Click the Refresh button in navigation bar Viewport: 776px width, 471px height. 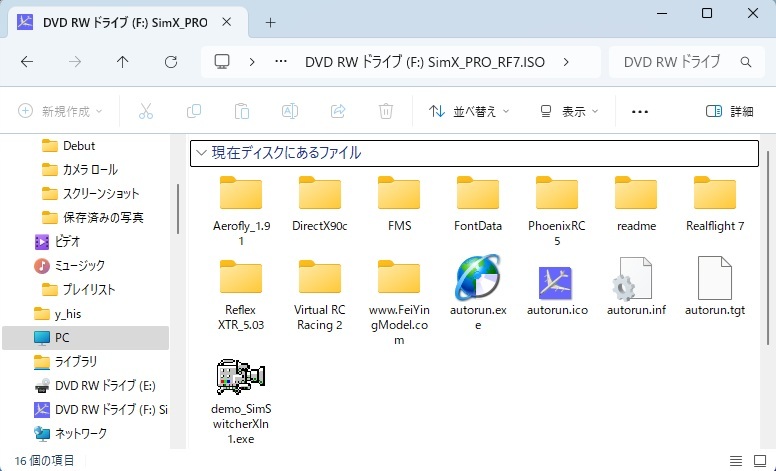pyautogui.click(x=171, y=62)
